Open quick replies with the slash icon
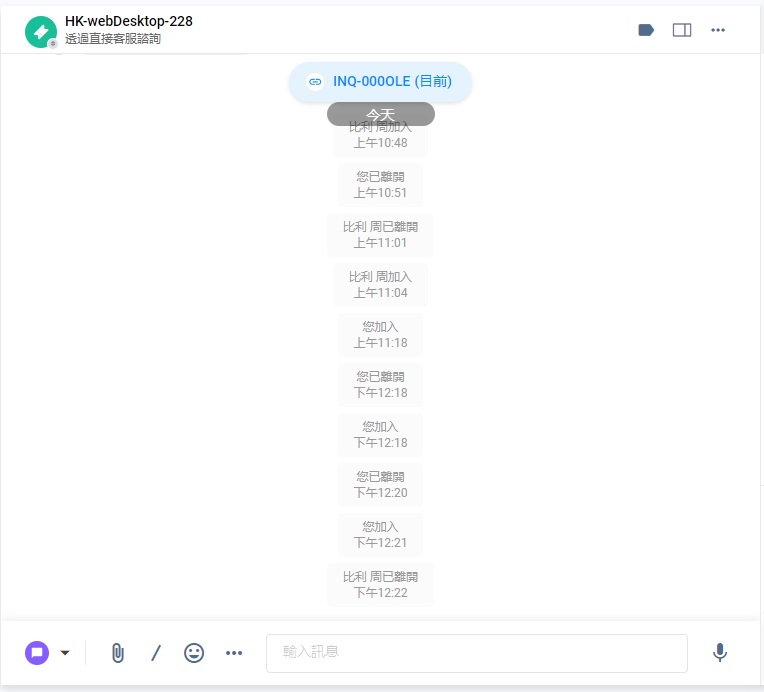Viewport: 764px width, 692px height. coord(156,653)
